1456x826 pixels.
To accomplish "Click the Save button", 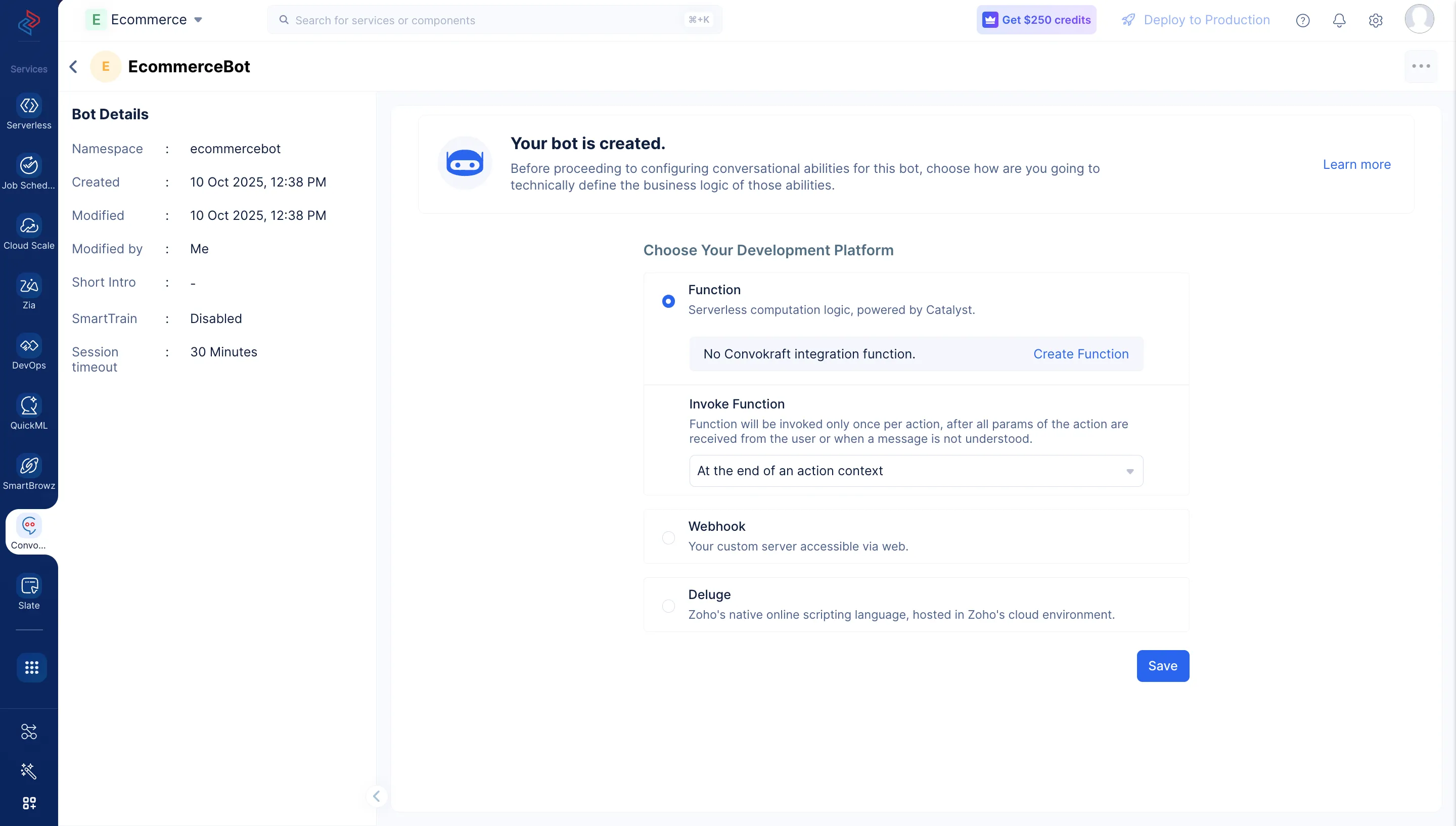I will (x=1162, y=666).
